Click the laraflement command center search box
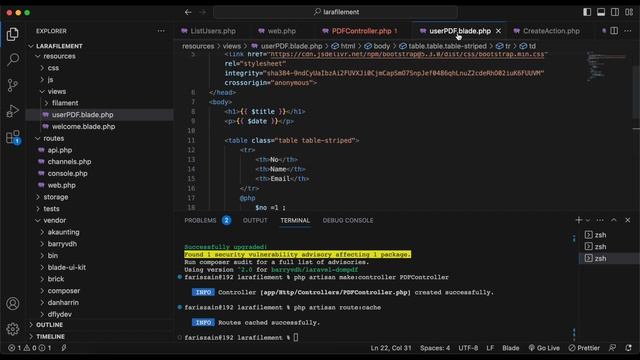This screenshot has width=640, height=360. coord(336,12)
